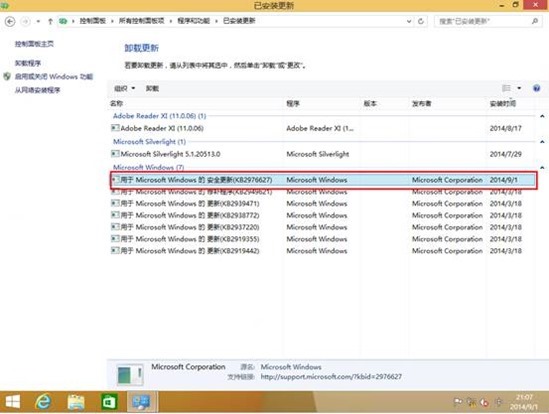
Task: Change the view layout icon
Action: click(506, 88)
